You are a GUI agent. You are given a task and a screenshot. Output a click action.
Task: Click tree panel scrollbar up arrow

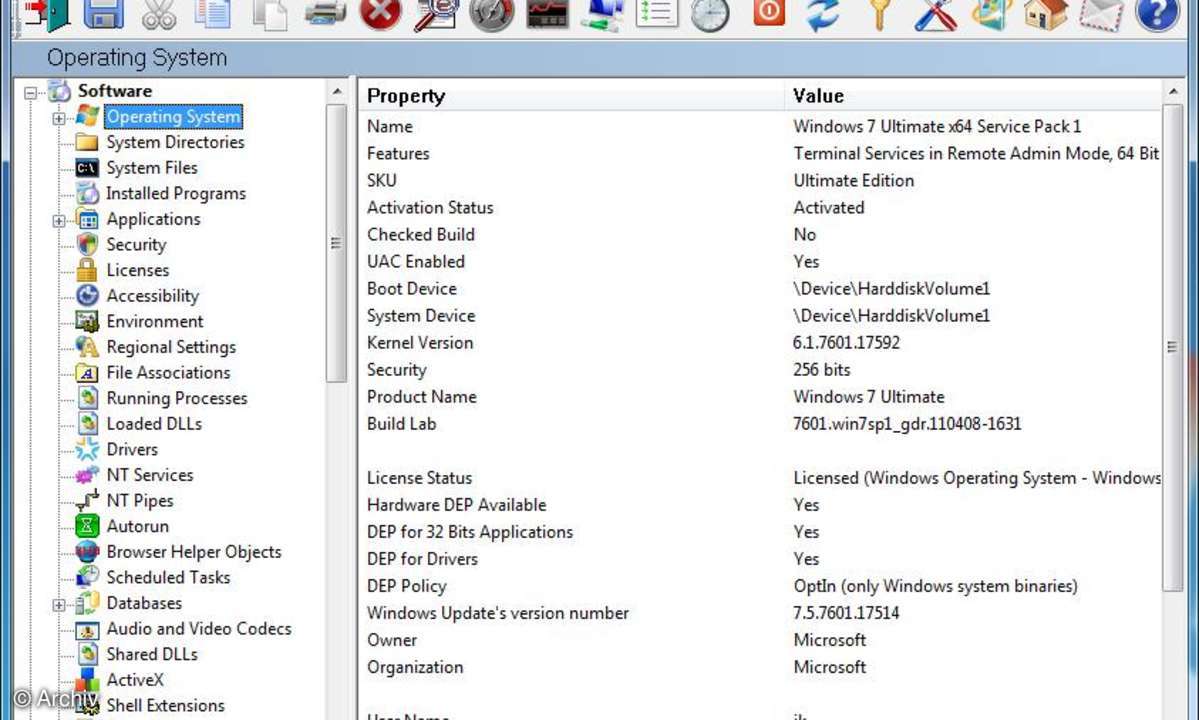(336, 92)
